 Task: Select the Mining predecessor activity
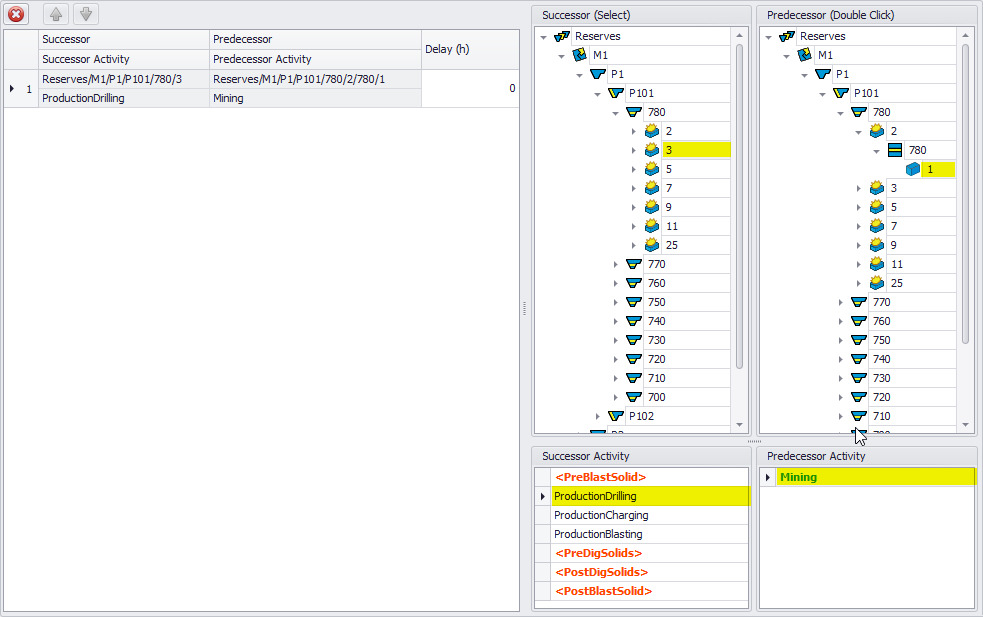798,477
